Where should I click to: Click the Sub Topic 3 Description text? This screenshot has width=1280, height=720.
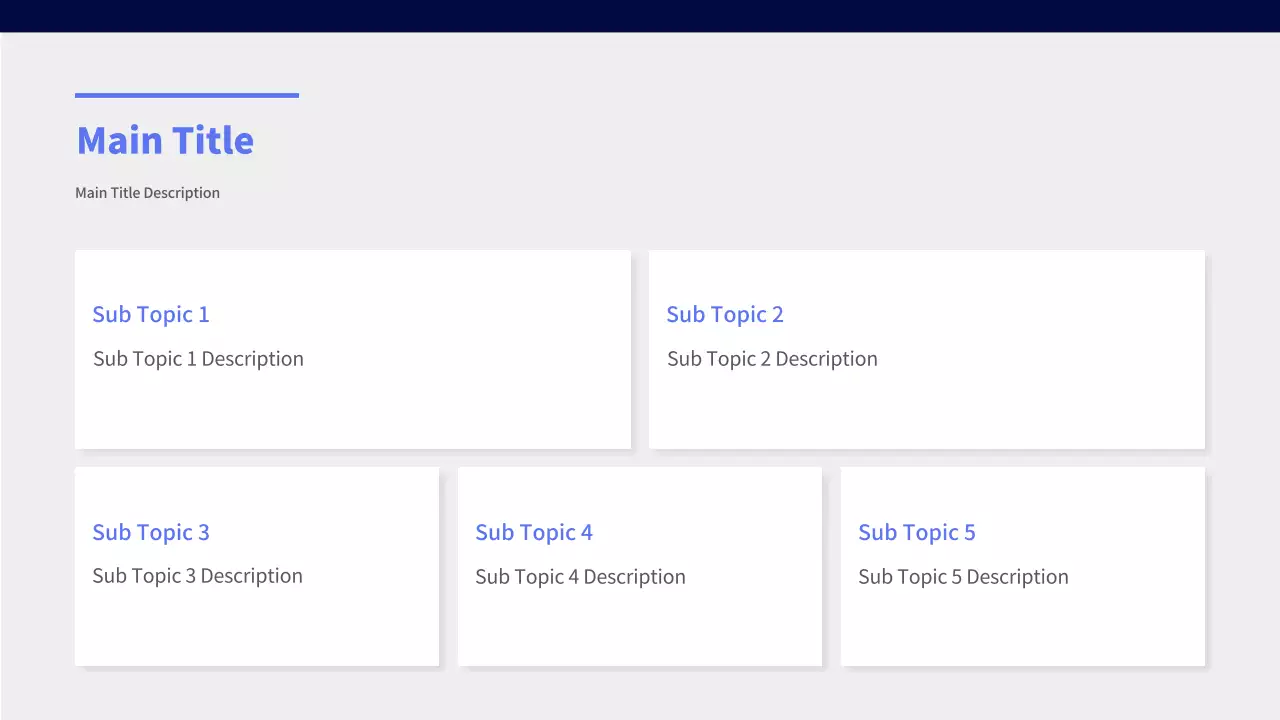click(x=197, y=576)
